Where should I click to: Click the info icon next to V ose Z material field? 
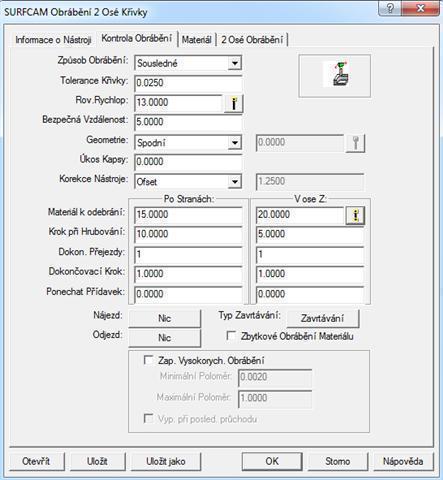coord(355,215)
